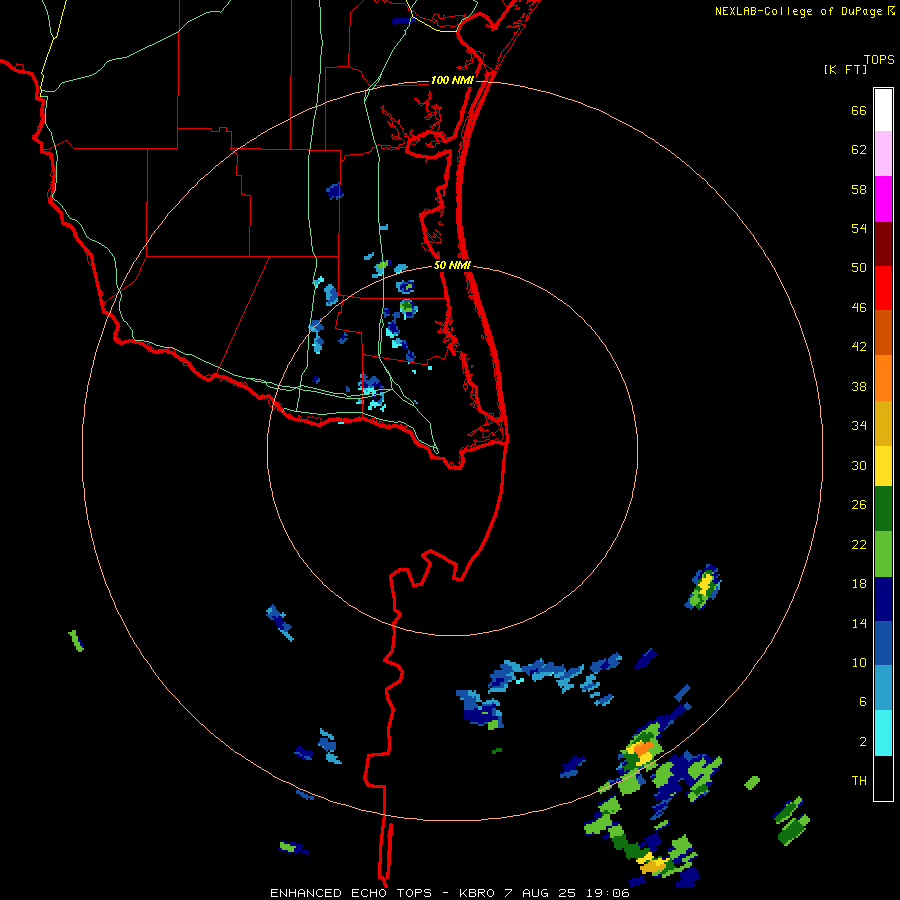Click the 'NEXLAB-College of DuPage' credit text
Viewport: 900px width, 900px height.
coord(798,11)
